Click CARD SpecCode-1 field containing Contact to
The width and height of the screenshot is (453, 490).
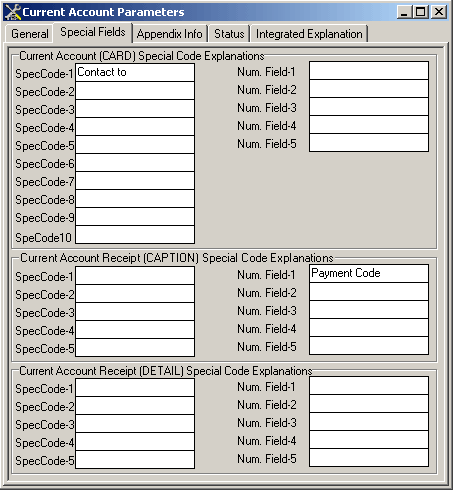pyautogui.click(x=135, y=72)
